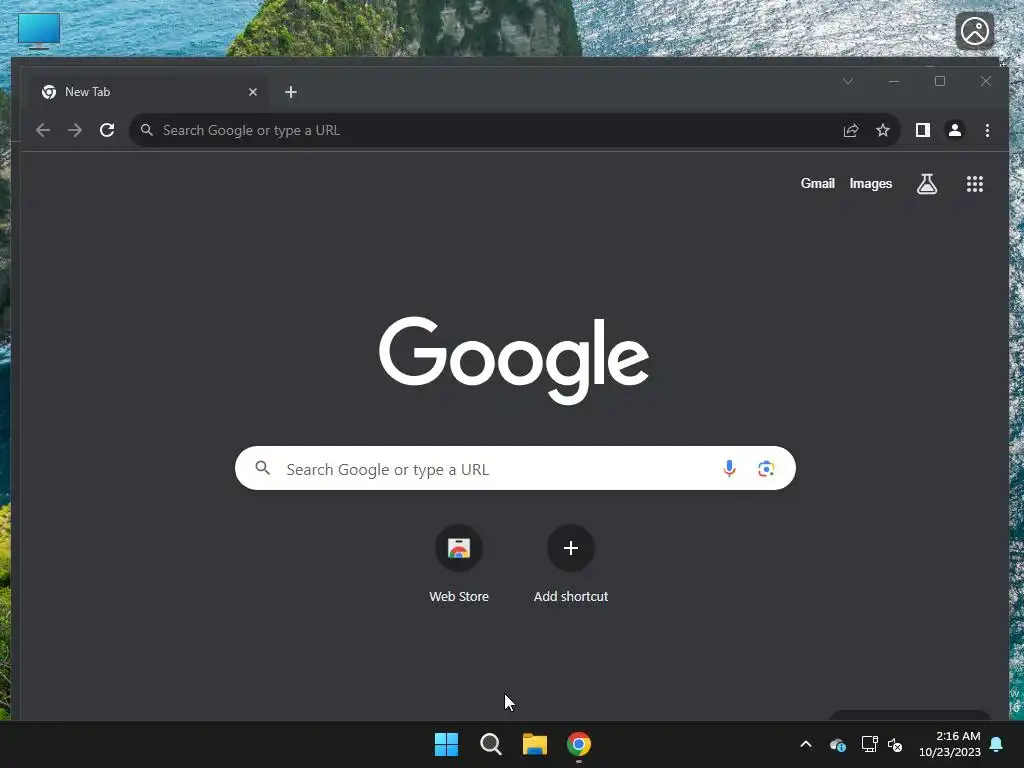Image resolution: width=1024 pixels, height=768 pixels.
Task: Click the Chrome icon in the taskbar
Action: tap(579, 744)
